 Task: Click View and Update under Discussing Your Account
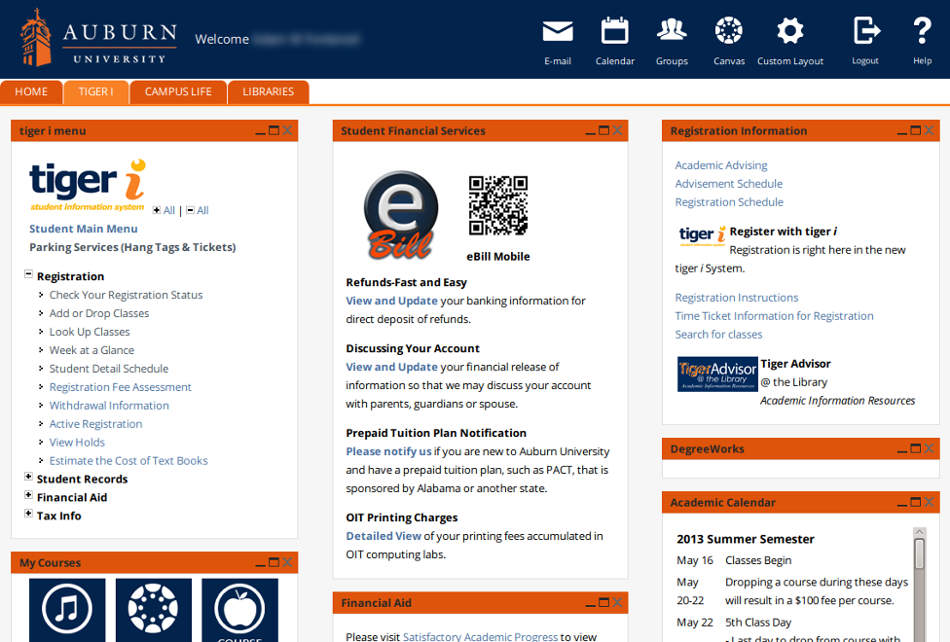[x=391, y=366]
